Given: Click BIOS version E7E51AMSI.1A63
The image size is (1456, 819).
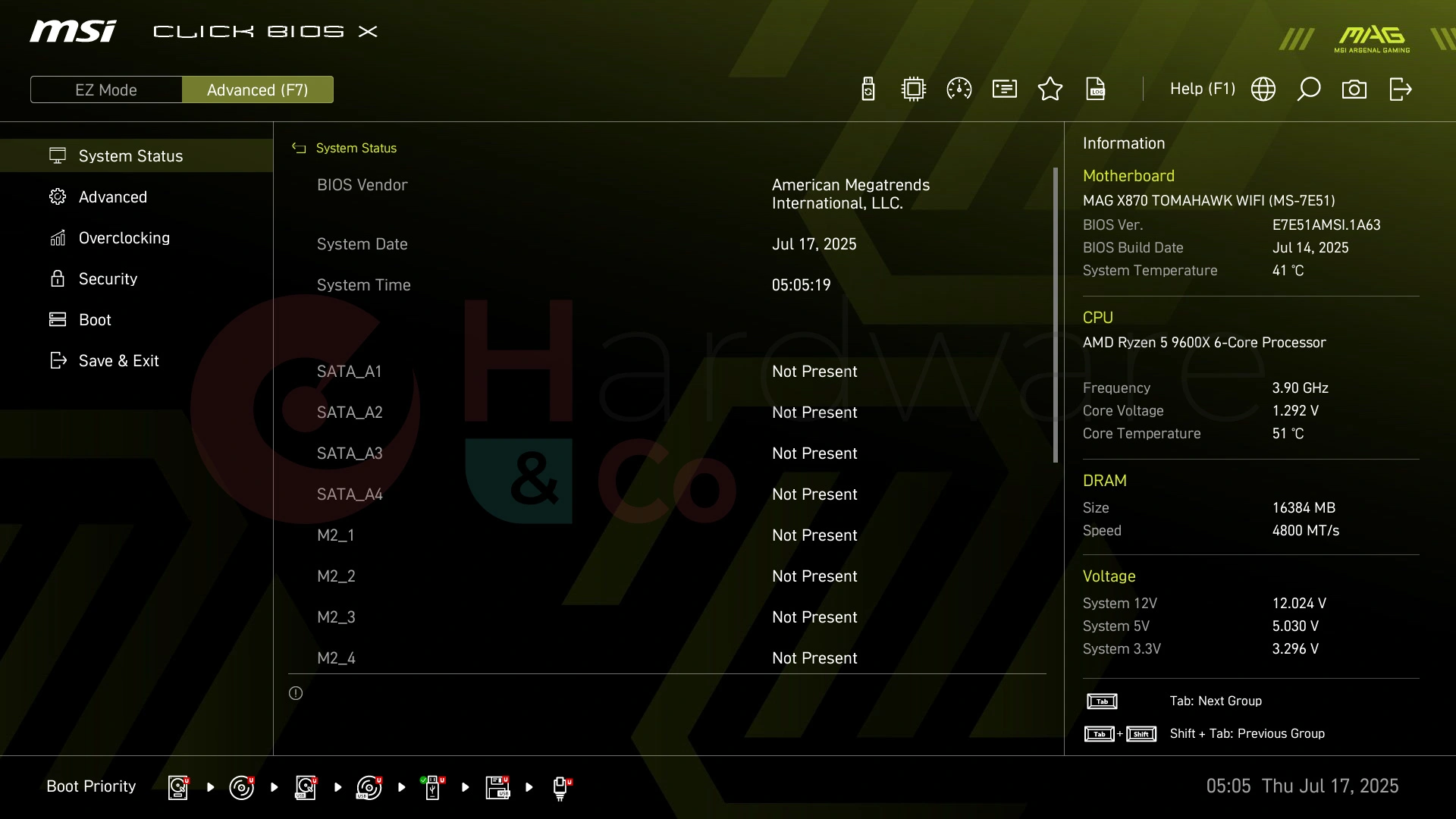Looking at the screenshot, I should pos(1326,225).
